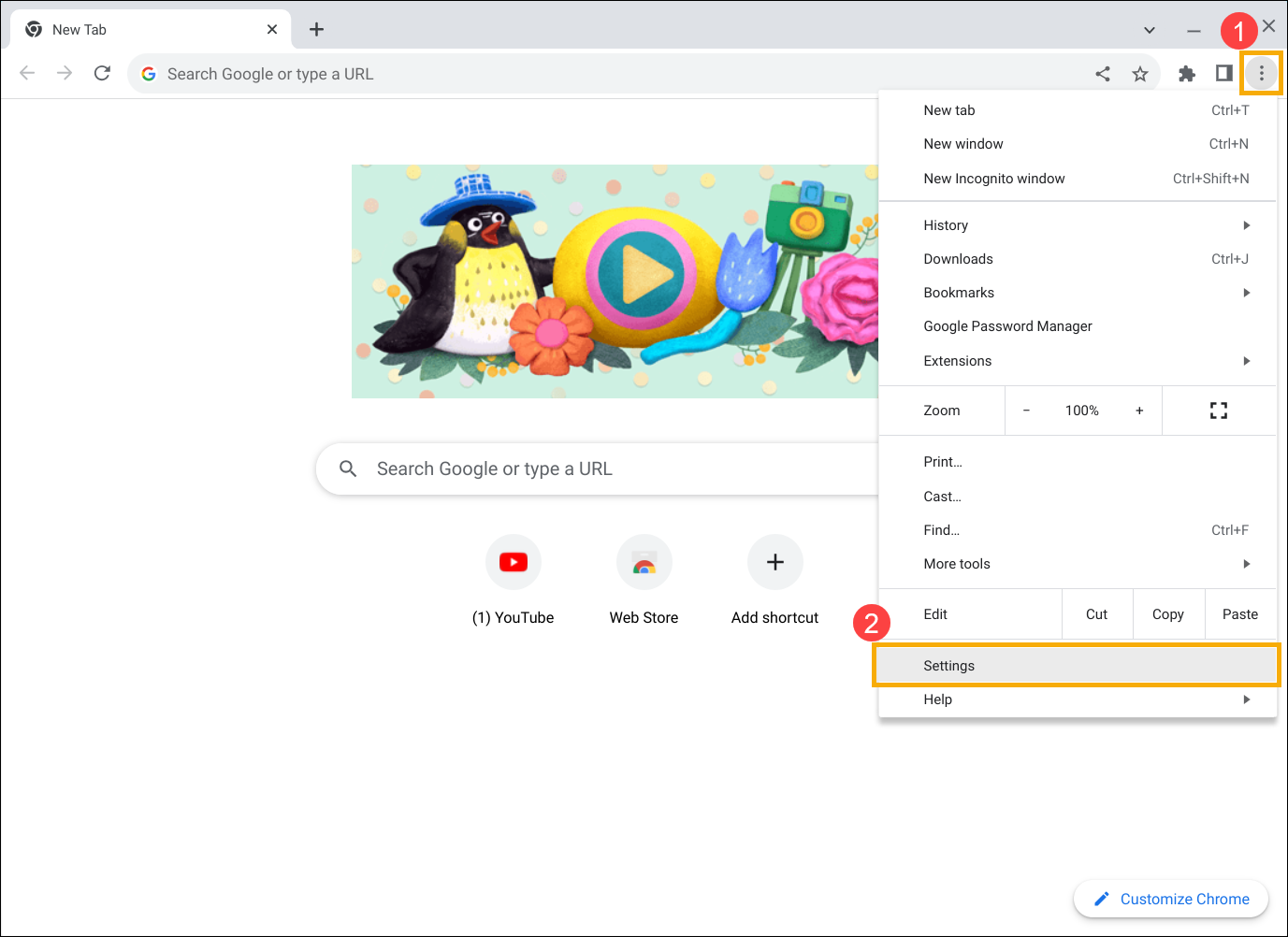This screenshot has height=937, width=1288.
Task: Expand the More tools submenu
Action: click(1078, 564)
